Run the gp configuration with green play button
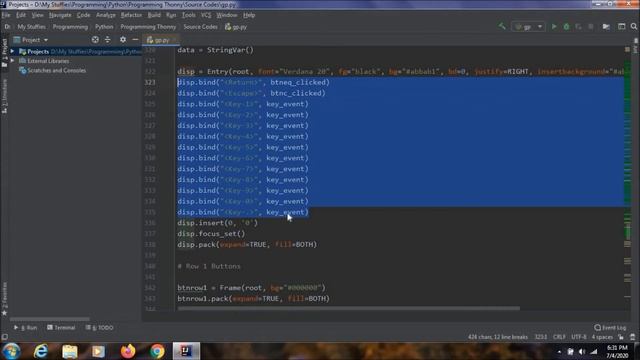 pyautogui.click(x=554, y=27)
